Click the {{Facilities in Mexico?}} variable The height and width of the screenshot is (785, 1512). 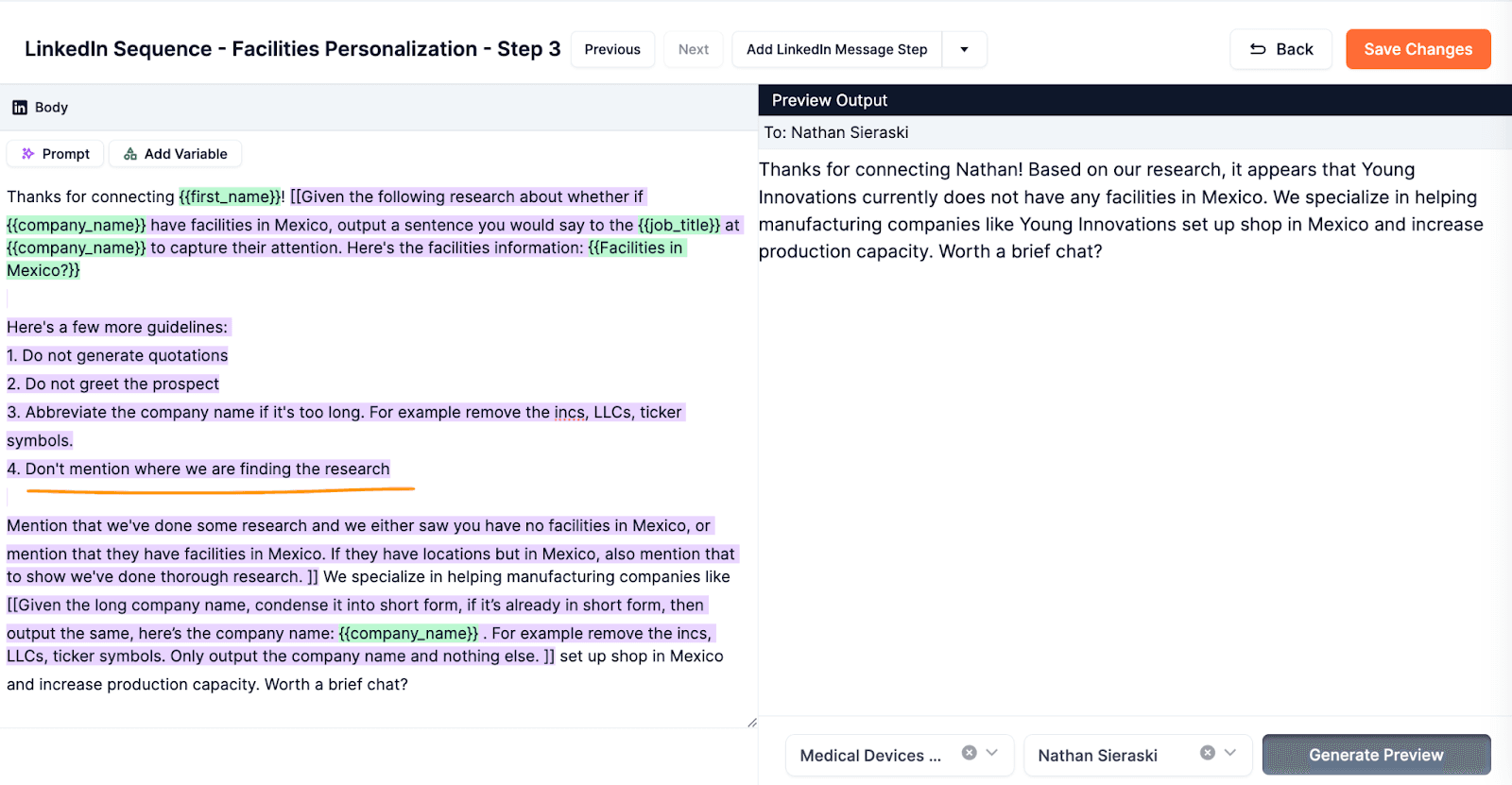click(x=345, y=259)
